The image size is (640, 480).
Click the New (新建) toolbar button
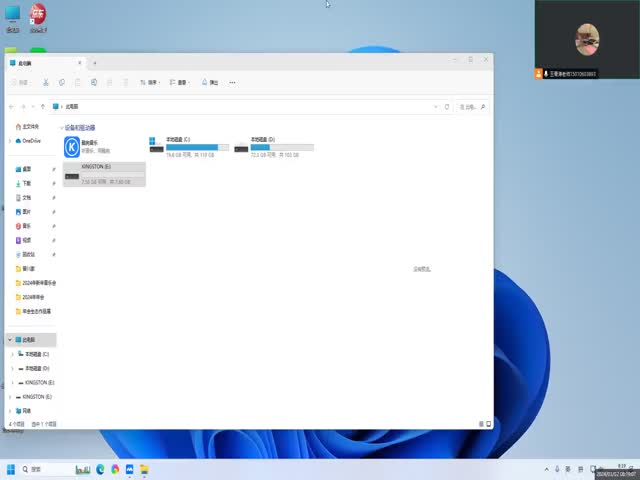20,82
